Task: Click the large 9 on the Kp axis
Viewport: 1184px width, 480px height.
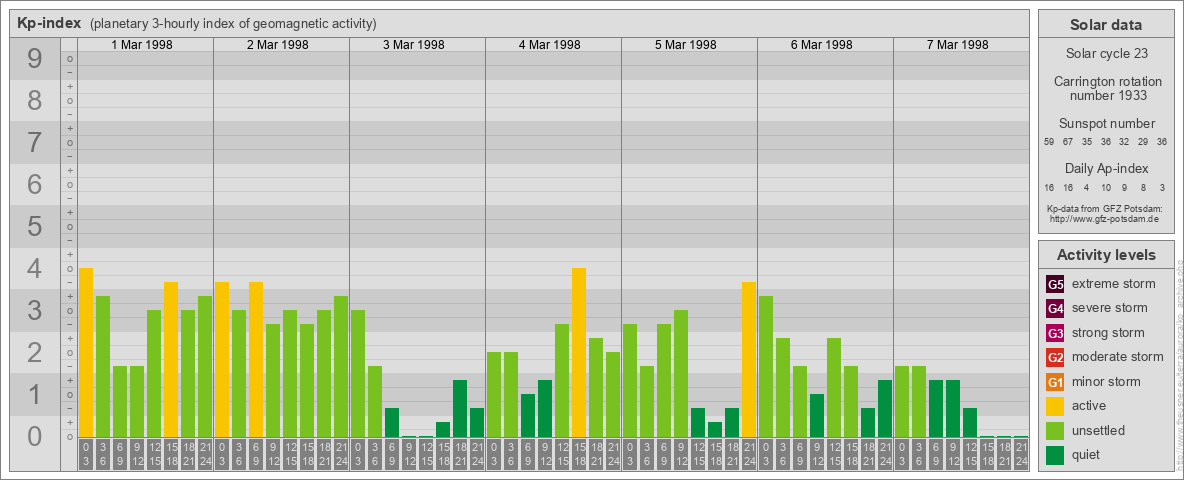Action: point(34,59)
